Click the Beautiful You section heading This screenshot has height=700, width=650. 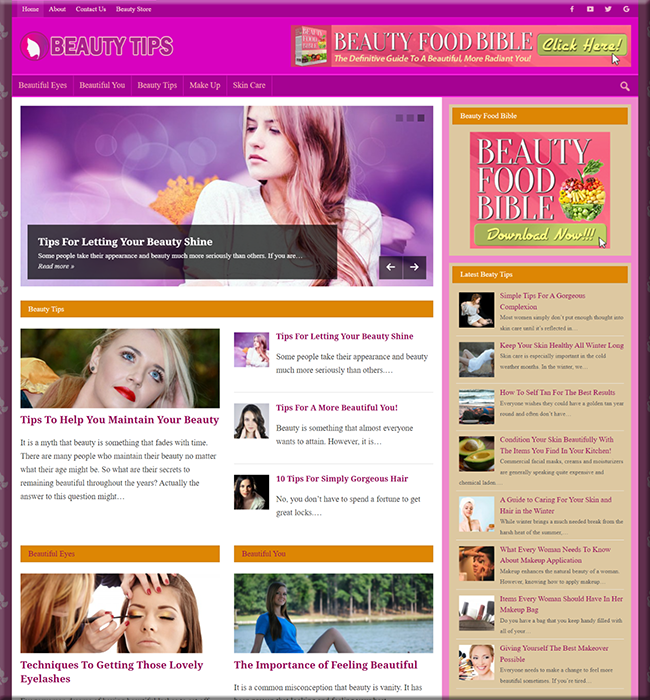click(263, 554)
